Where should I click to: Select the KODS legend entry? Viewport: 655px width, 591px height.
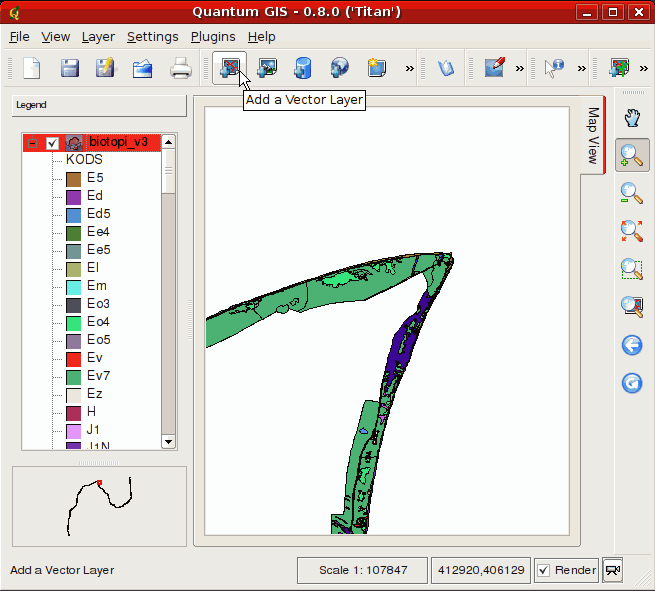tap(84, 160)
